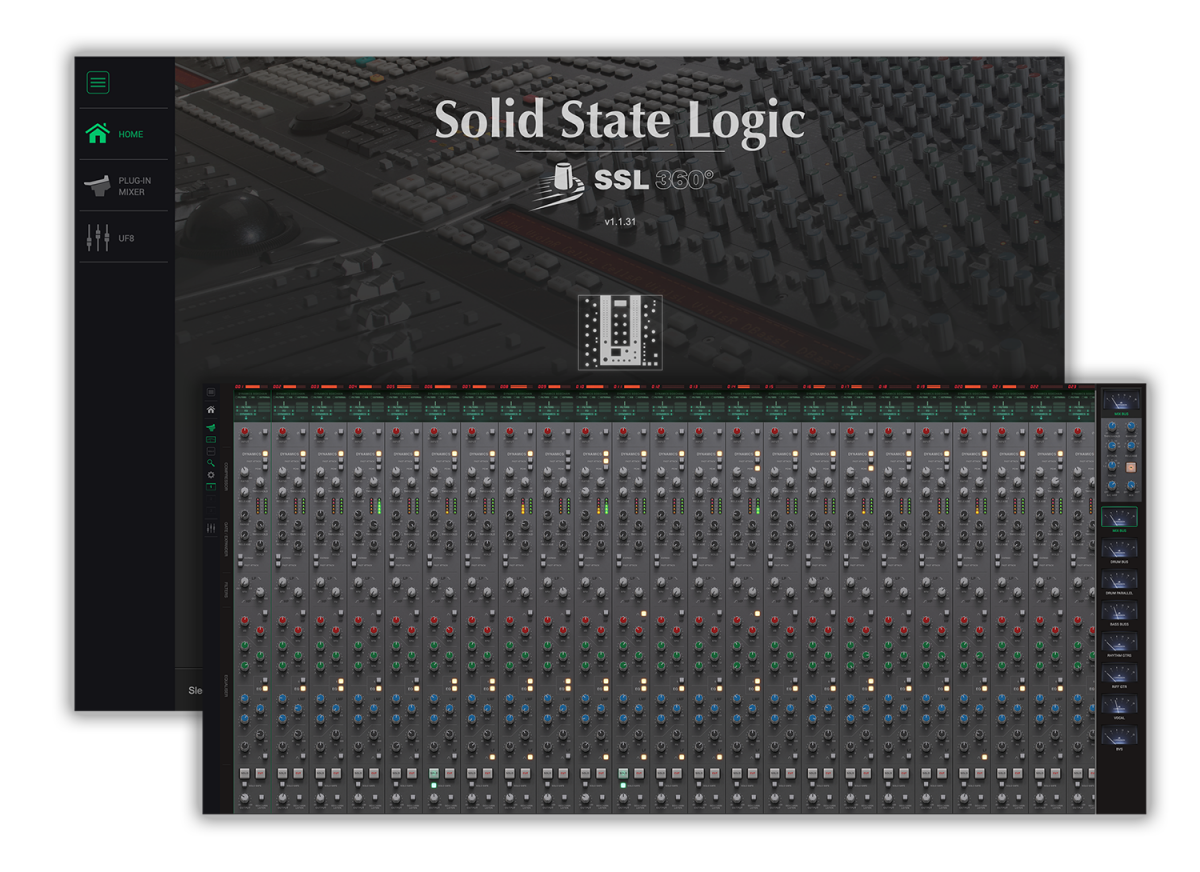Click the green mixer icon in Plug-in Mixer sidebar

[x=210, y=427]
